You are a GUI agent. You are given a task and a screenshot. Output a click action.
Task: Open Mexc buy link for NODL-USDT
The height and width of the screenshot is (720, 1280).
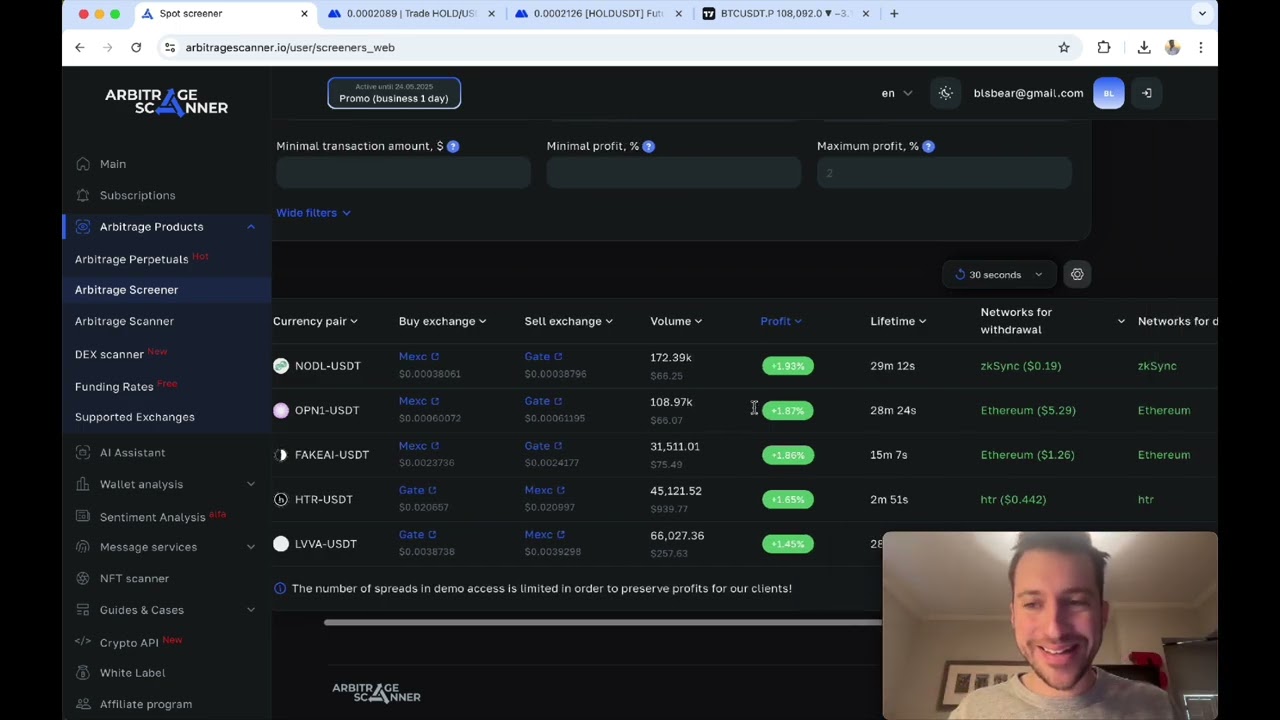(x=419, y=357)
